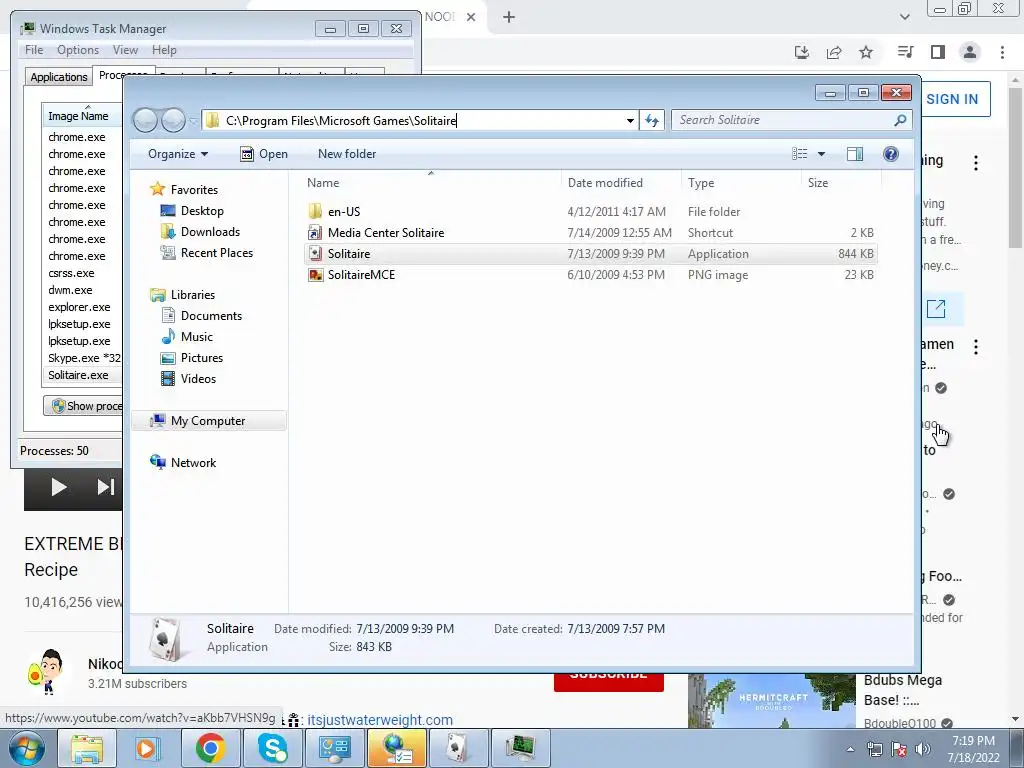This screenshot has height=768, width=1024.
Task: Select Skype.exe process in Task Manager
Action: 84,358
